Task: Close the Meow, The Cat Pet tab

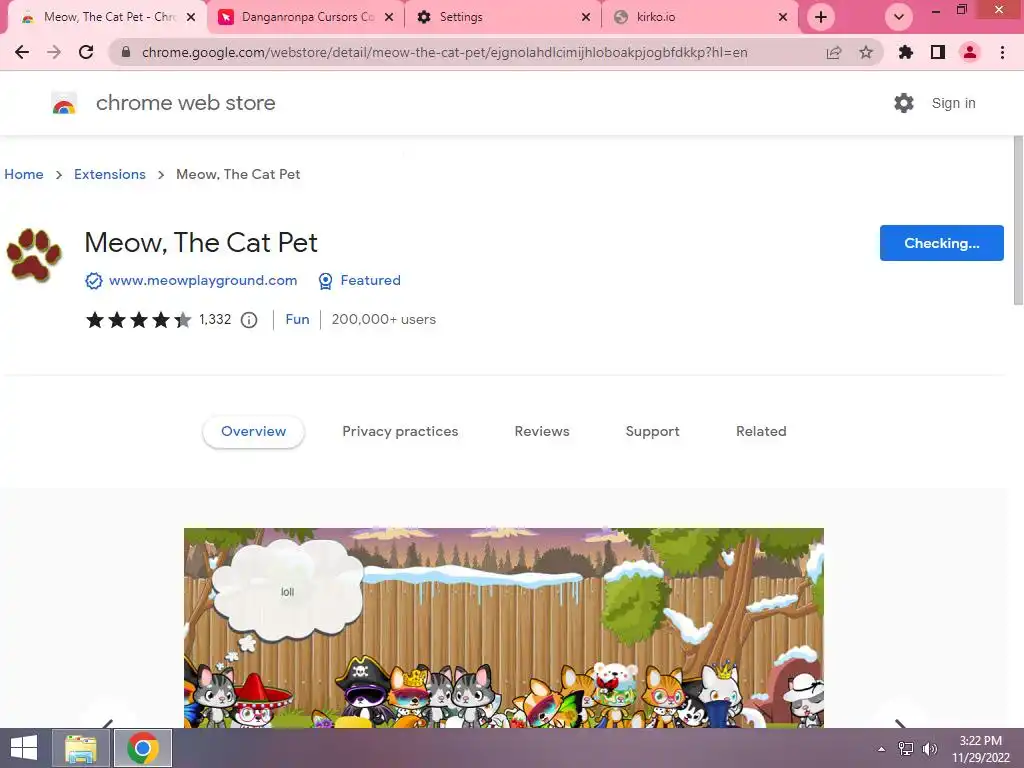Action: point(191,17)
